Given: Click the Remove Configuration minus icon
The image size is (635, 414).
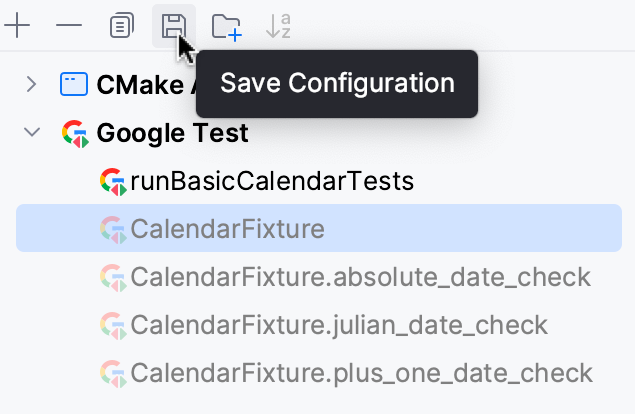Looking at the screenshot, I should [x=69, y=27].
